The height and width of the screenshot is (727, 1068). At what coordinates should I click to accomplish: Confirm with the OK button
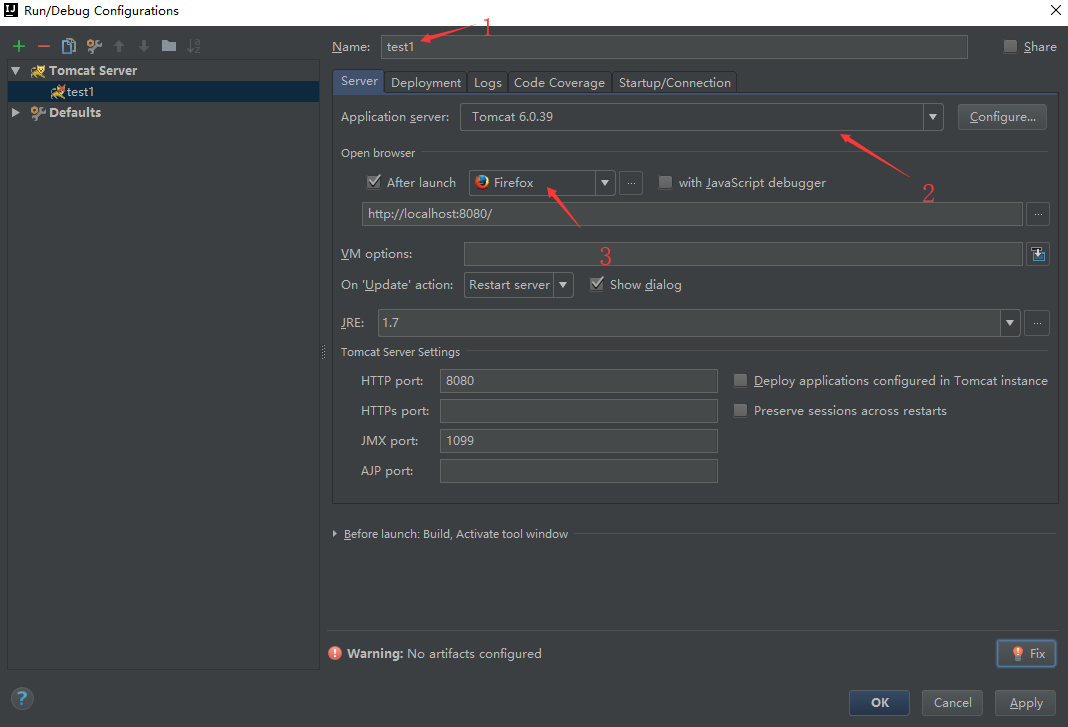click(x=879, y=702)
